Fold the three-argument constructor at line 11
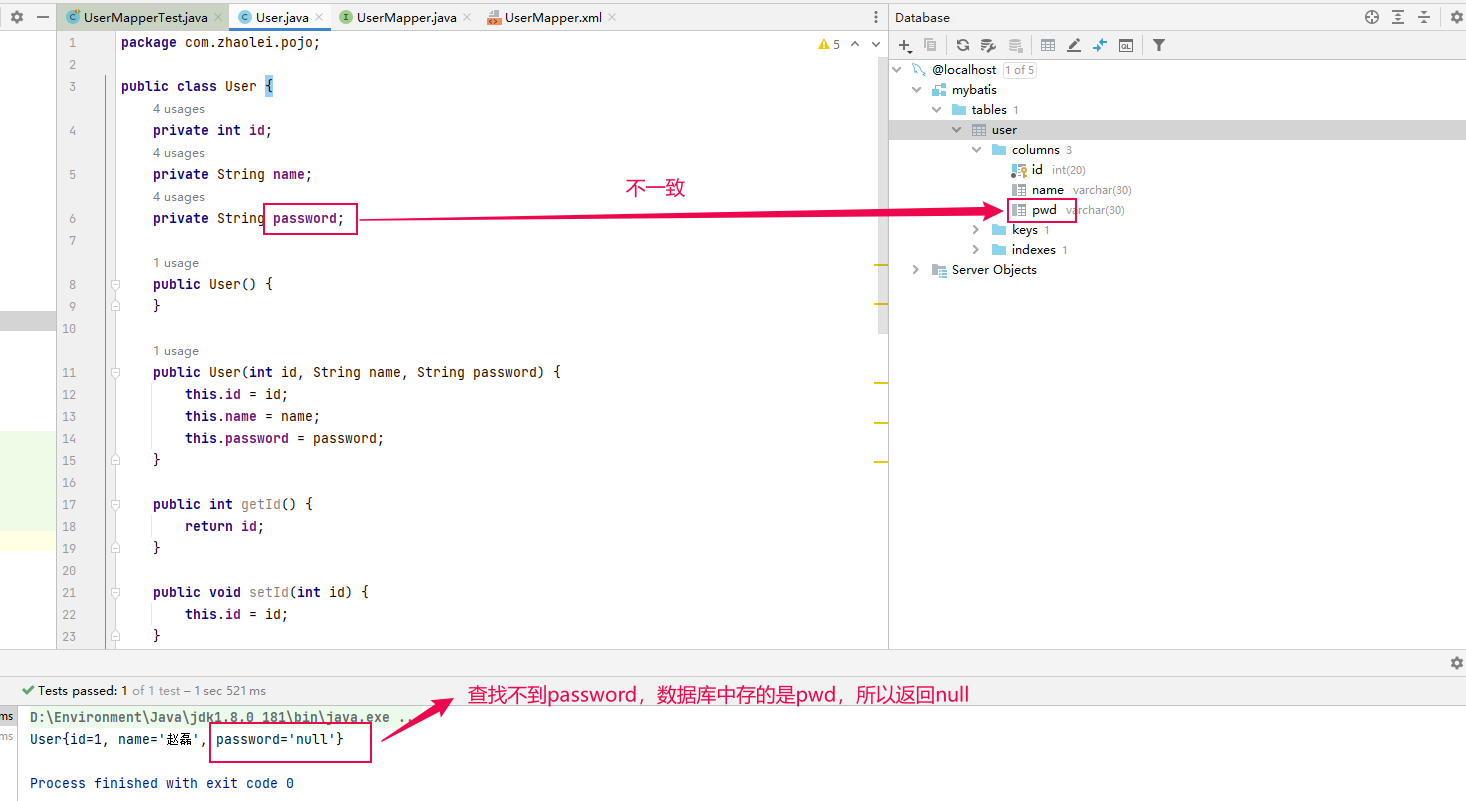 115,372
